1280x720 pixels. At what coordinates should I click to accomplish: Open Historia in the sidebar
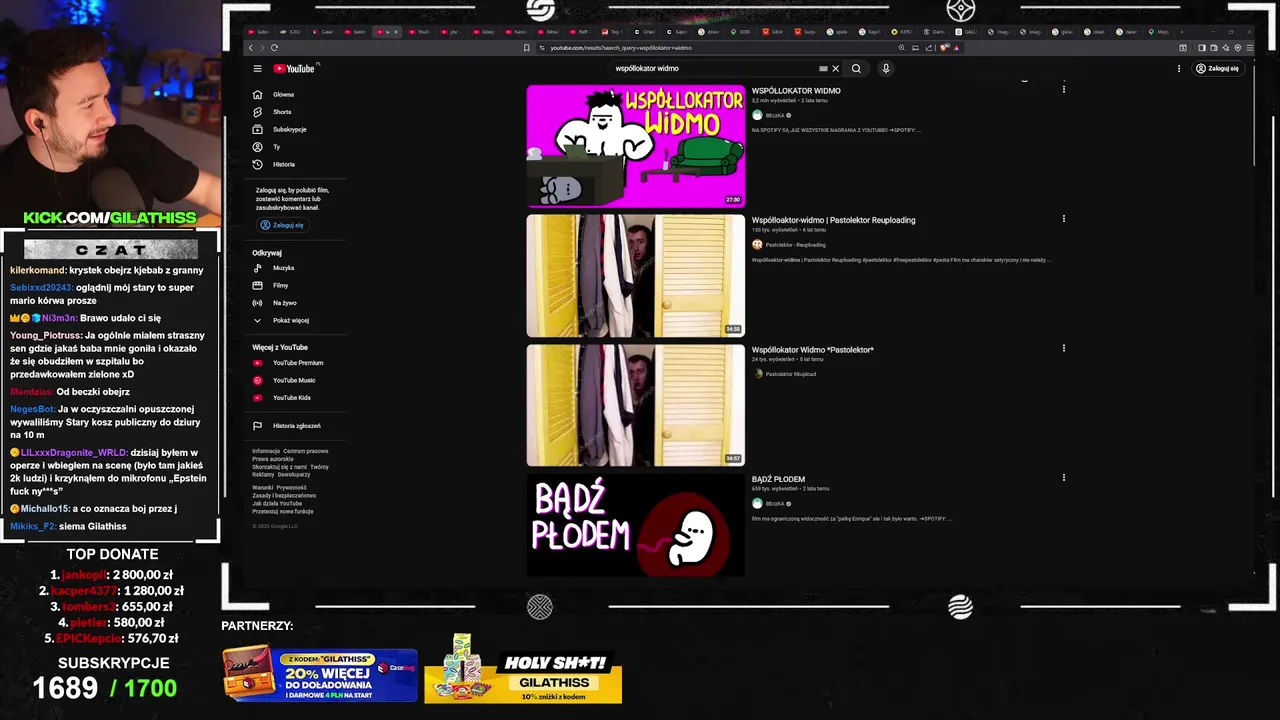[274, 164]
